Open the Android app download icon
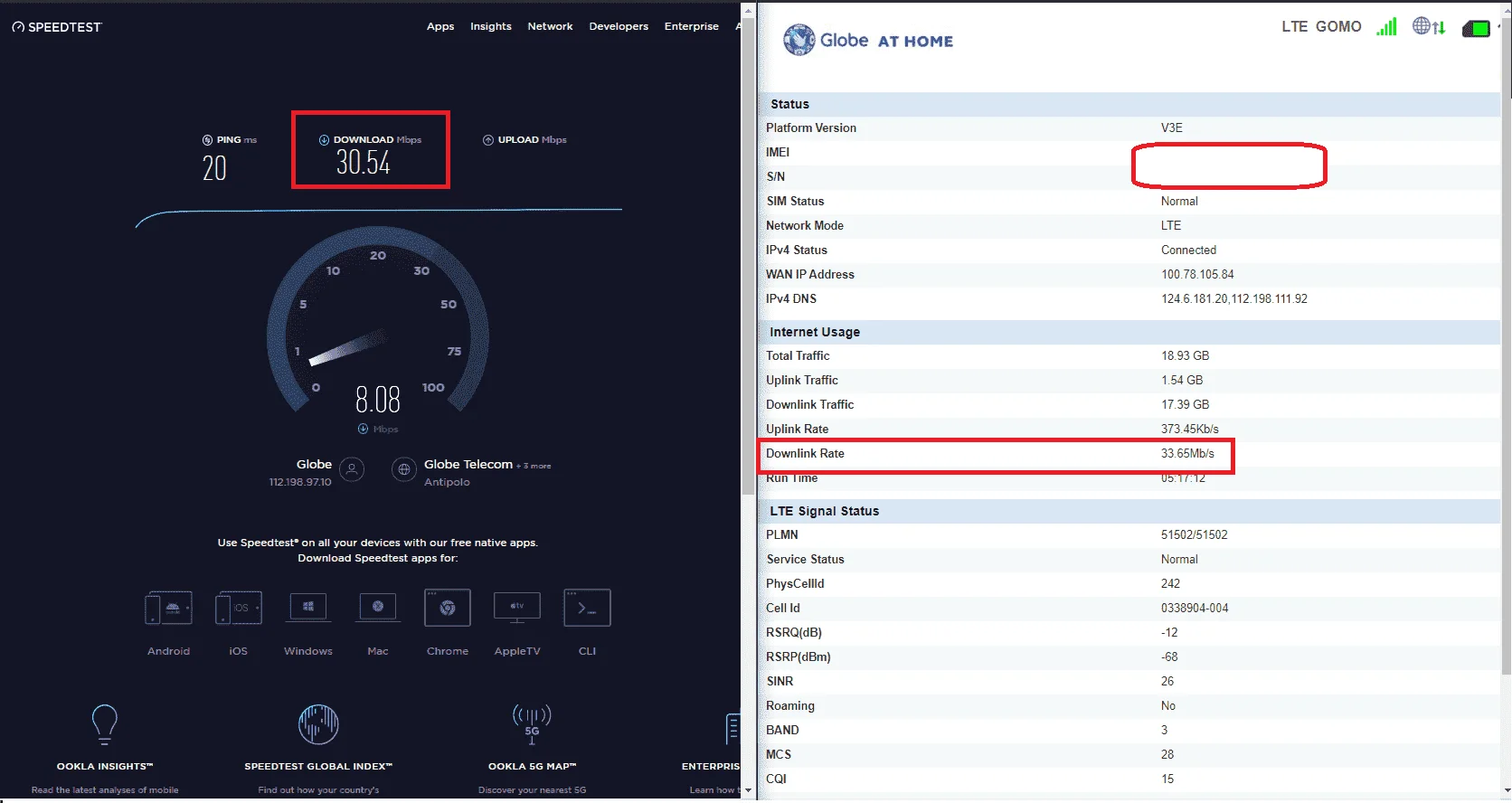Viewport: 1512px width, 803px height. (169, 608)
